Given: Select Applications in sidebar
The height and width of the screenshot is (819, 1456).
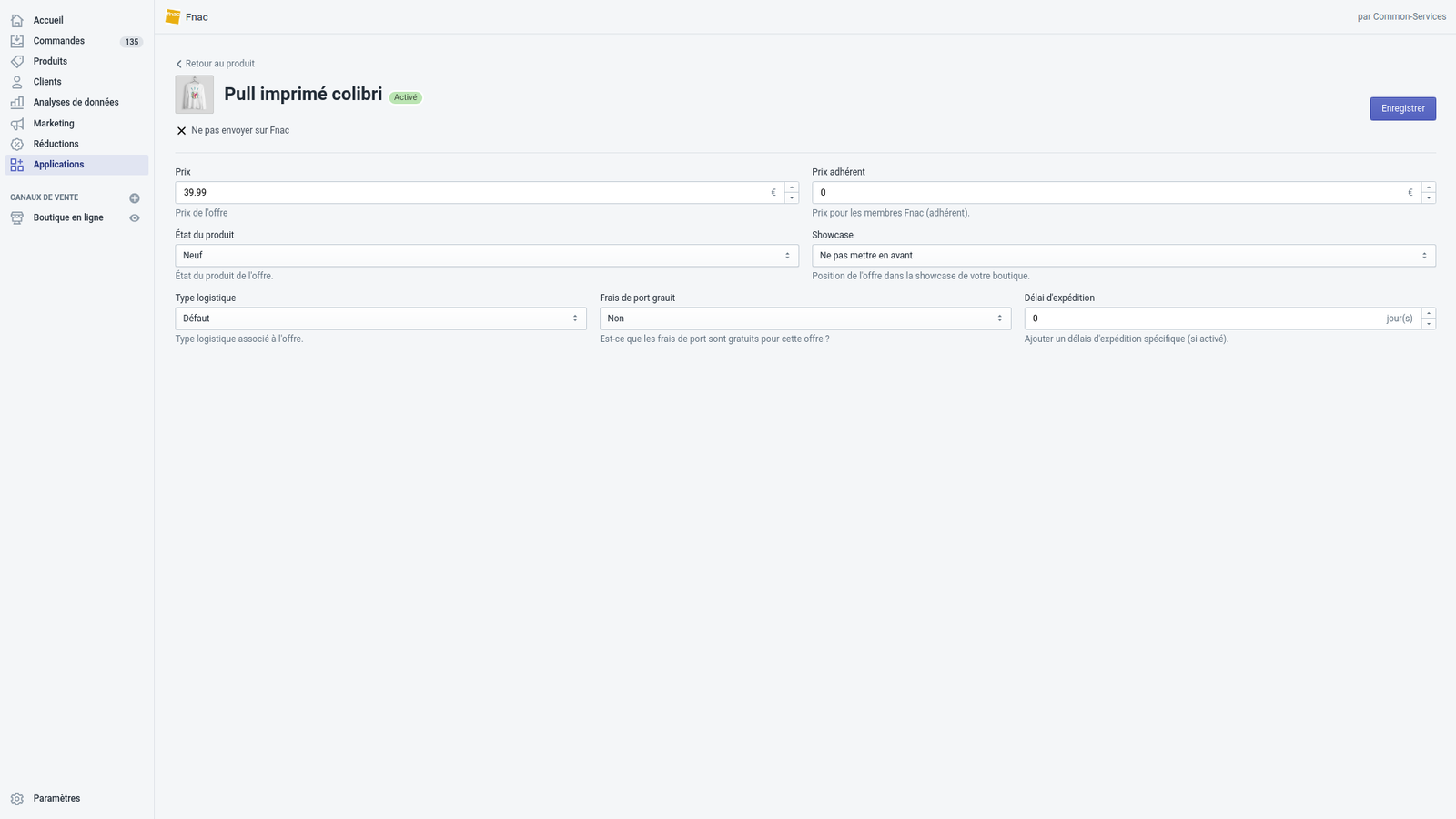Looking at the screenshot, I should (x=76, y=165).
